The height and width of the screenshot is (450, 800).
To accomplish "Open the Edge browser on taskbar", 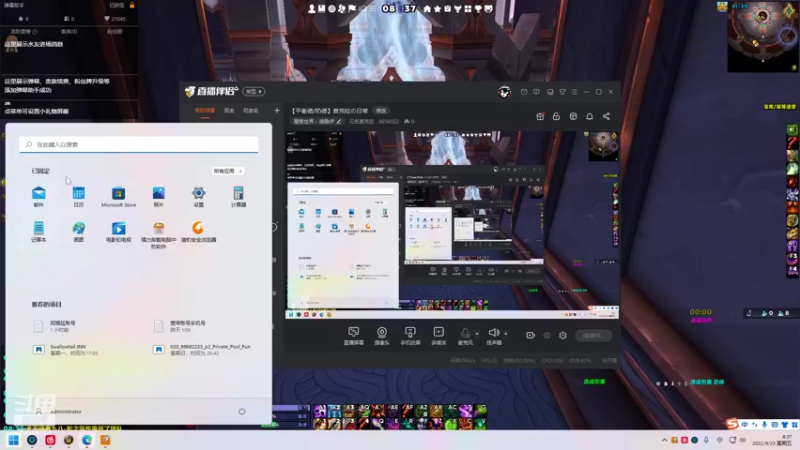I will (x=87, y=440).
